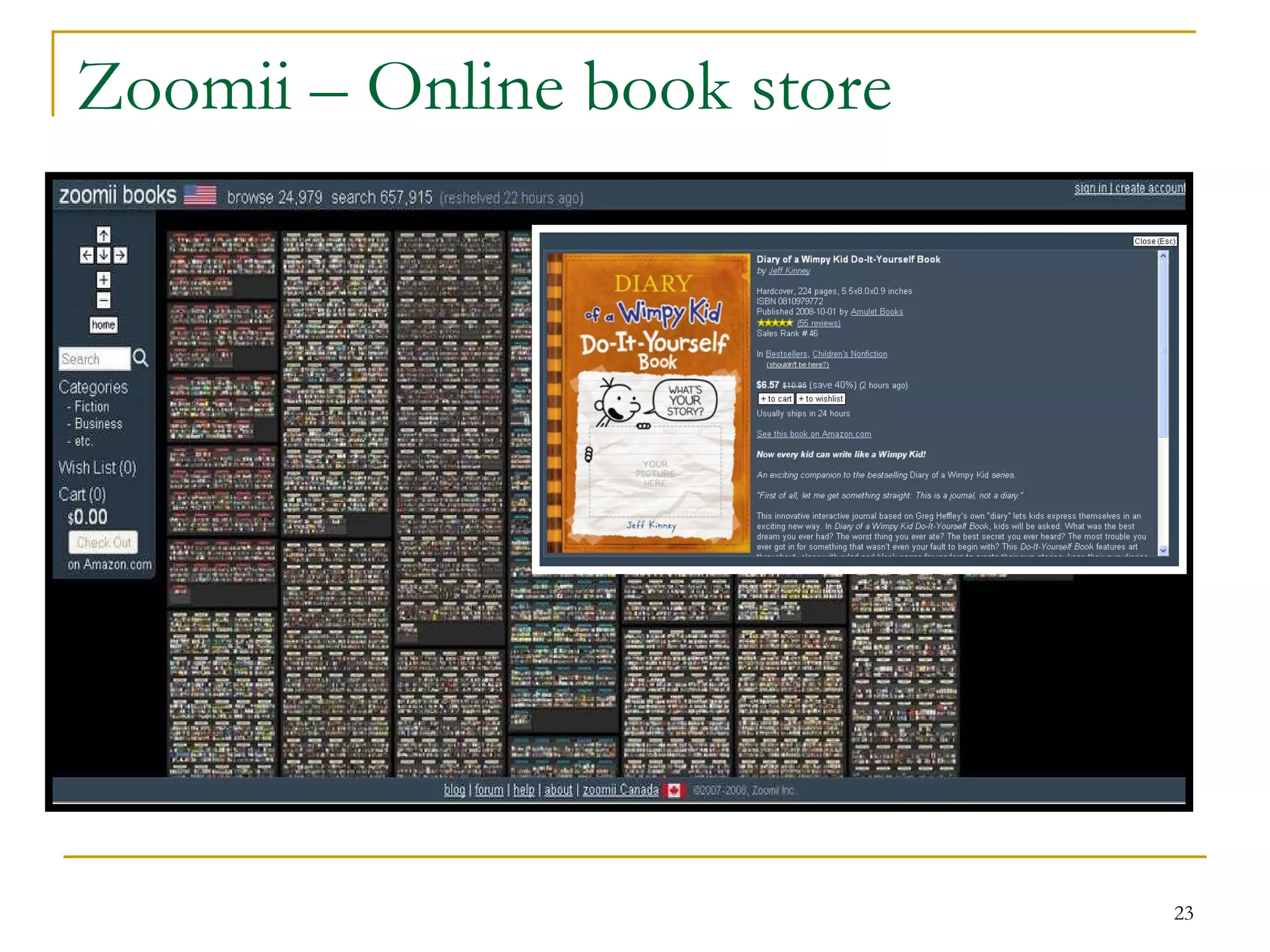This screenshot has width=1270, height=952.
Task: Open Amulet Books publisher link
Action: click(877, 312)
